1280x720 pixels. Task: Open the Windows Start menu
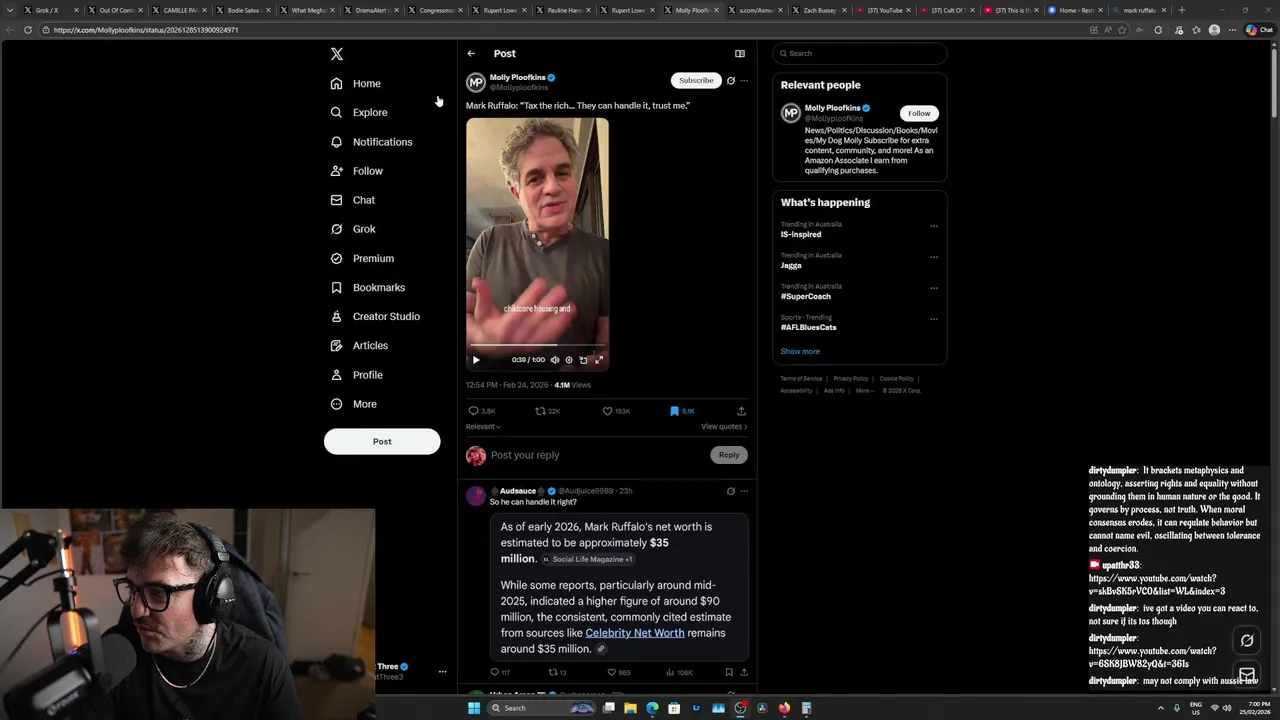[x=474, y=708]
